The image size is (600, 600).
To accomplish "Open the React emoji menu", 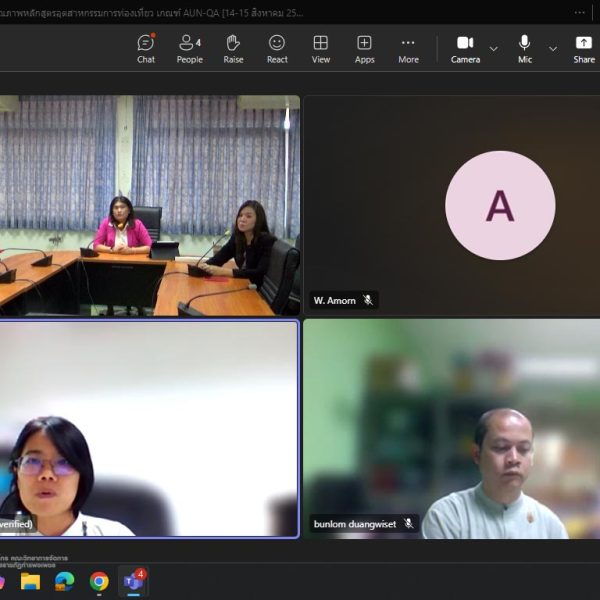I will point(277,48).
